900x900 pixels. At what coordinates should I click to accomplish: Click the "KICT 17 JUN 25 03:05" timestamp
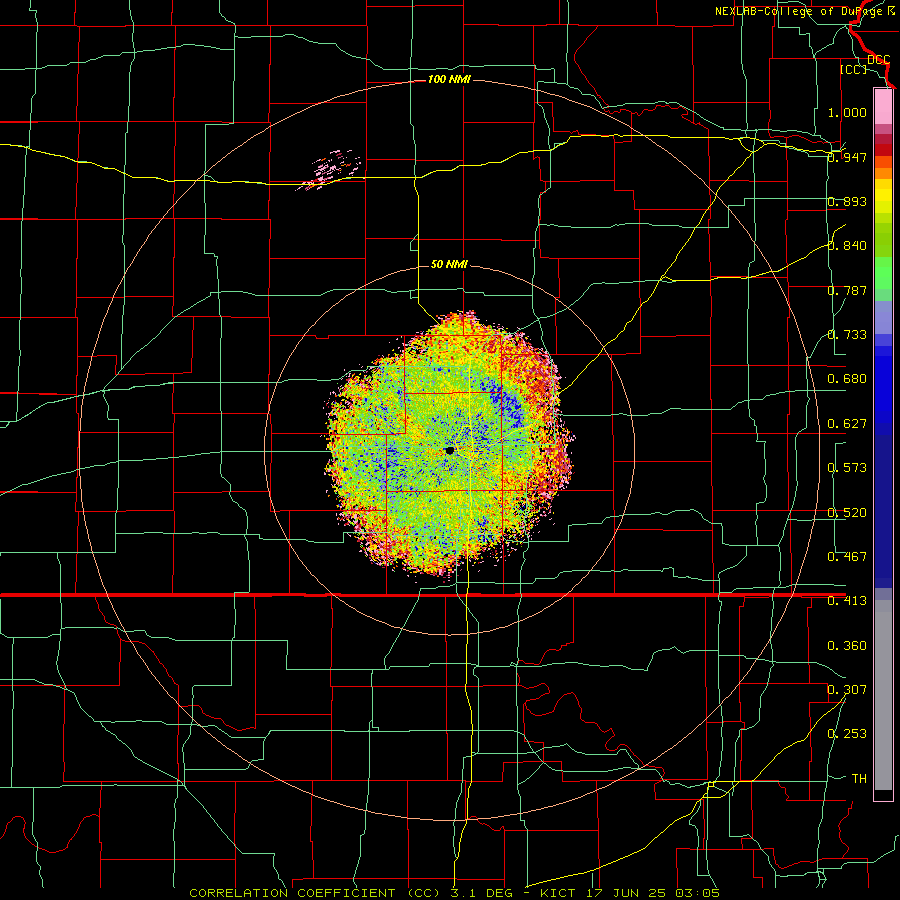630,893
